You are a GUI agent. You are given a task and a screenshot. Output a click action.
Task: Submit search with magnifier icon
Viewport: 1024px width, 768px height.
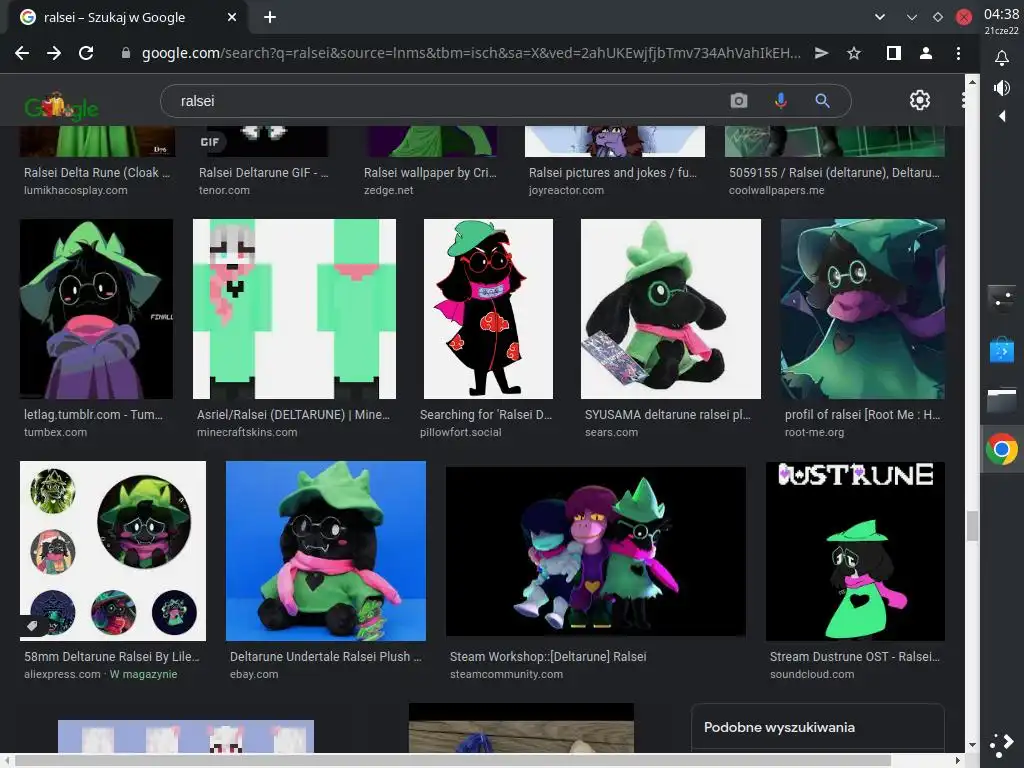(x=822, y=101)
